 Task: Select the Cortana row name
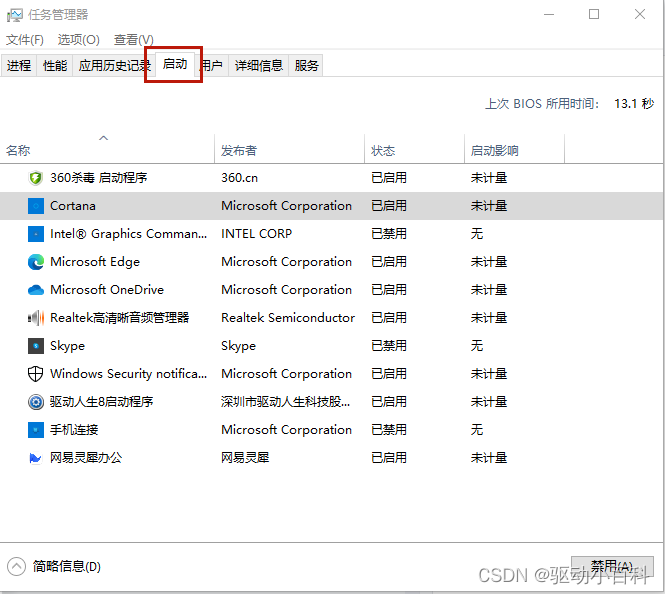point(73,206)
